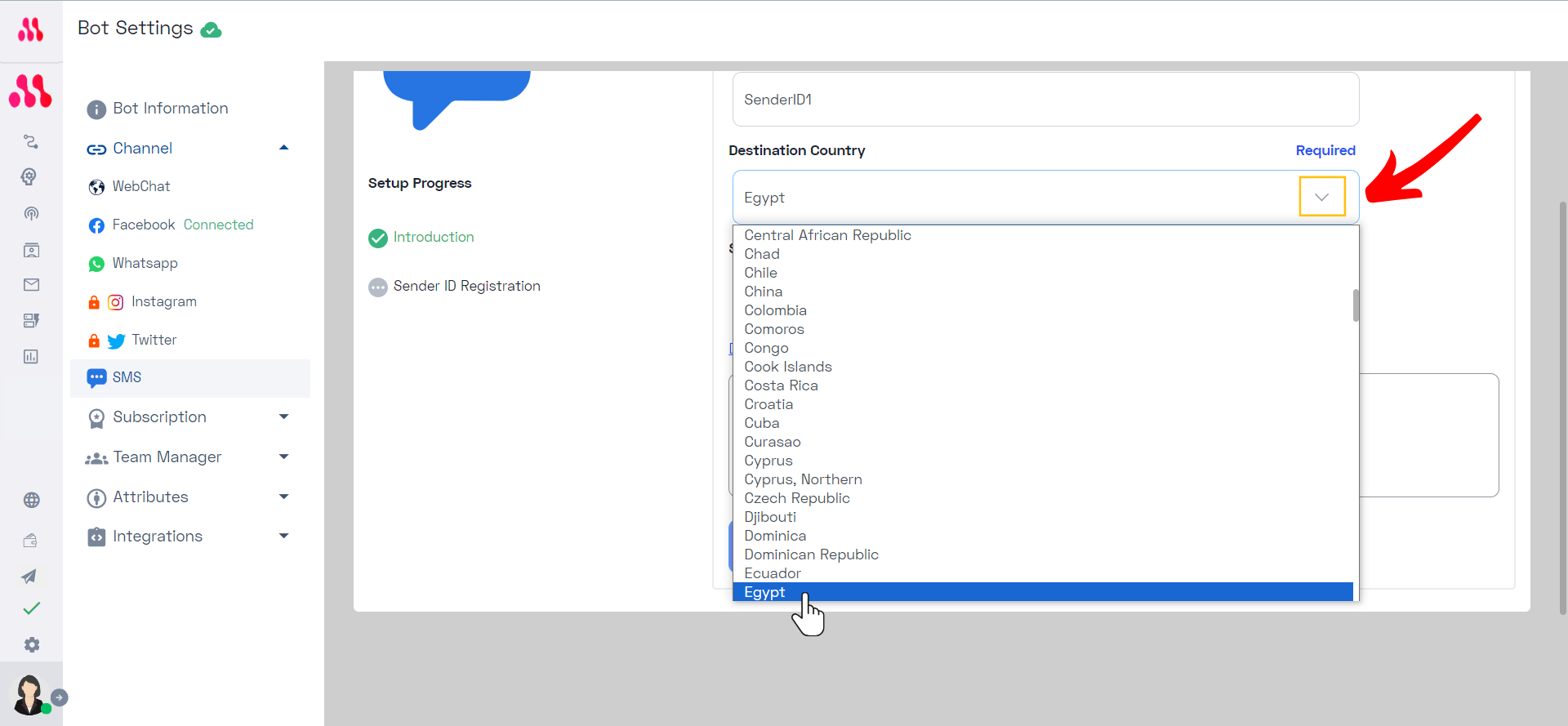1568x726 pixels.
Task: Select Colombia from the list
Action: click(1043, 310)
